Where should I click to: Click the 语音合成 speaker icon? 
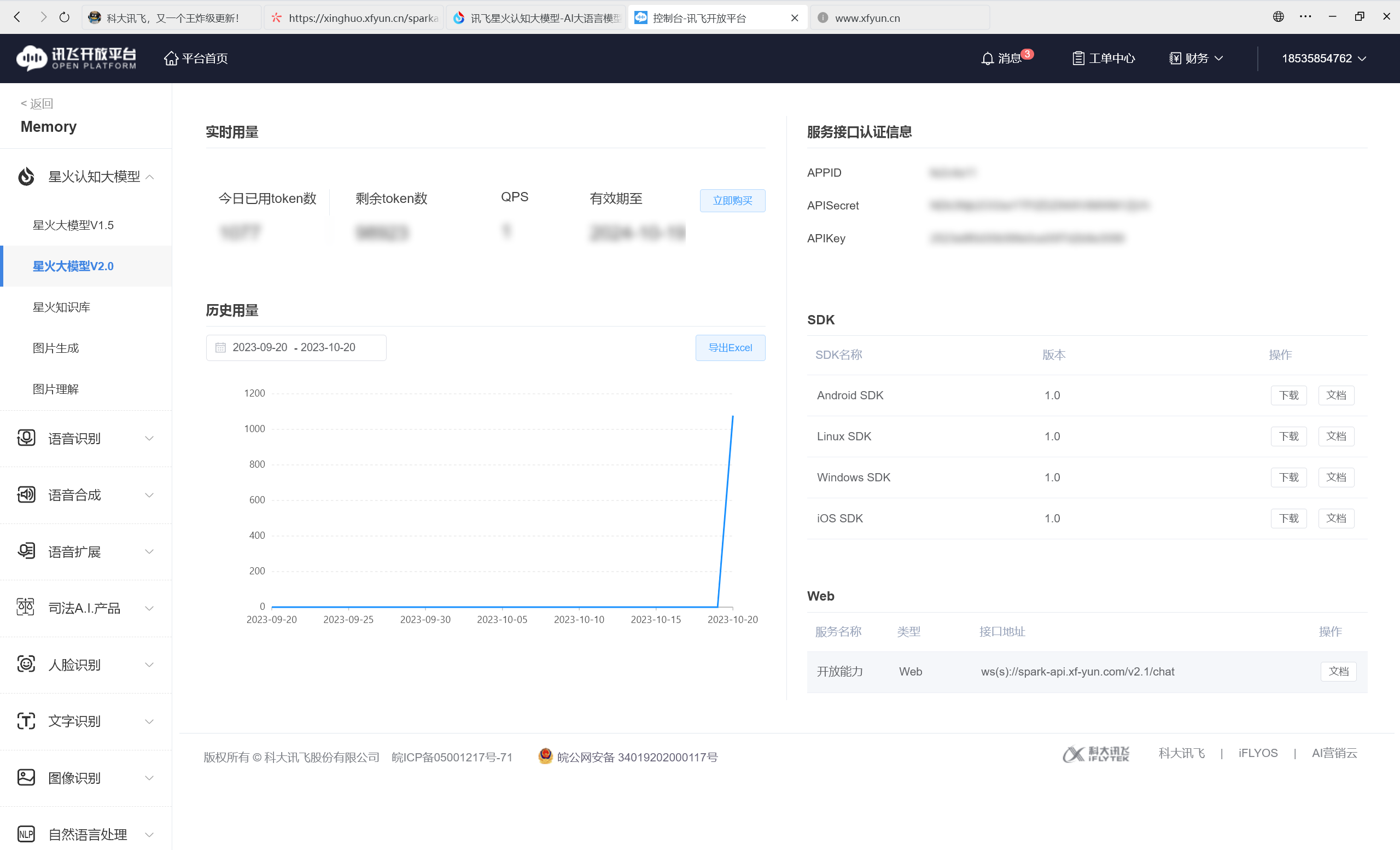pos(26,495)
